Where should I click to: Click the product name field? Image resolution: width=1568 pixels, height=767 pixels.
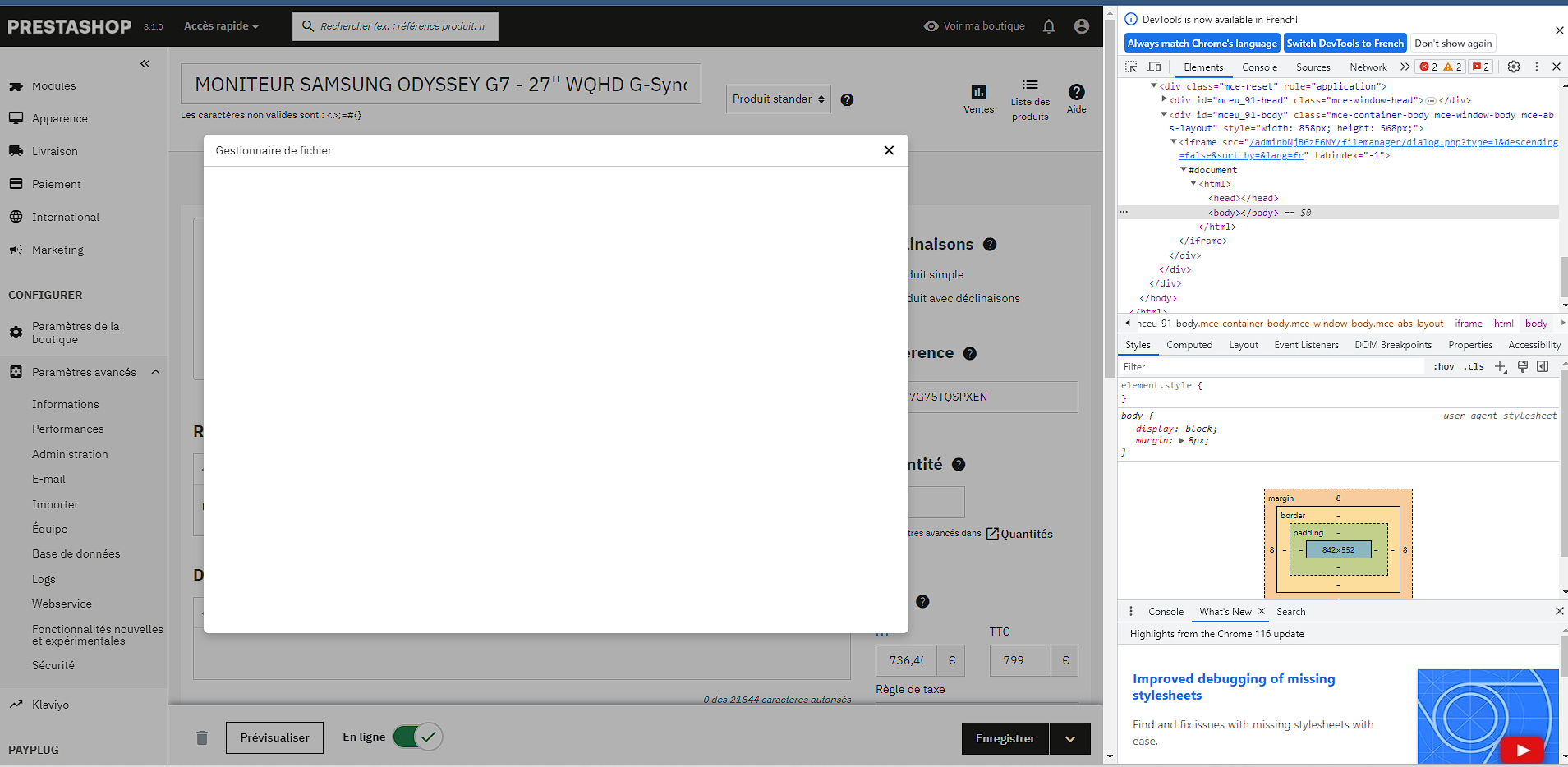(x=441, y=84)
